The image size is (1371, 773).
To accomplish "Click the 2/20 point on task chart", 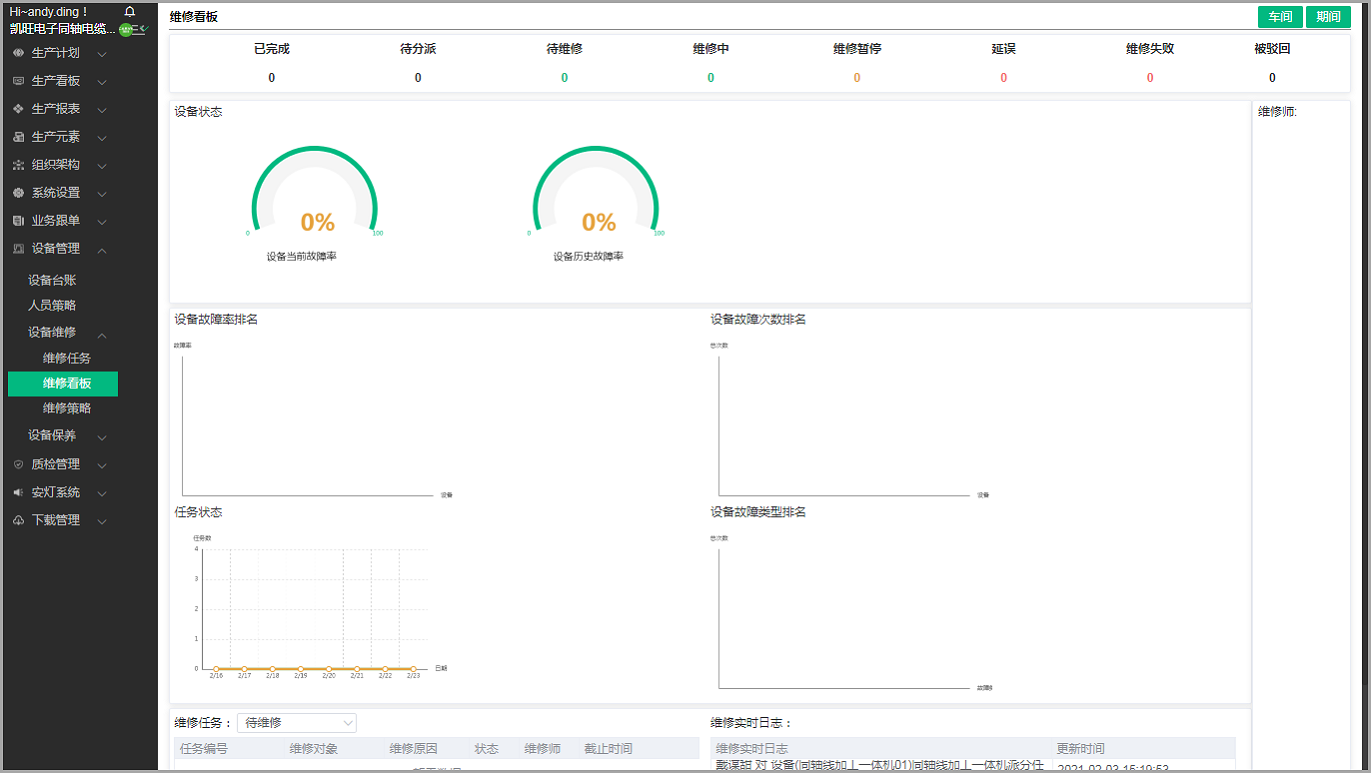I will 328,668.
